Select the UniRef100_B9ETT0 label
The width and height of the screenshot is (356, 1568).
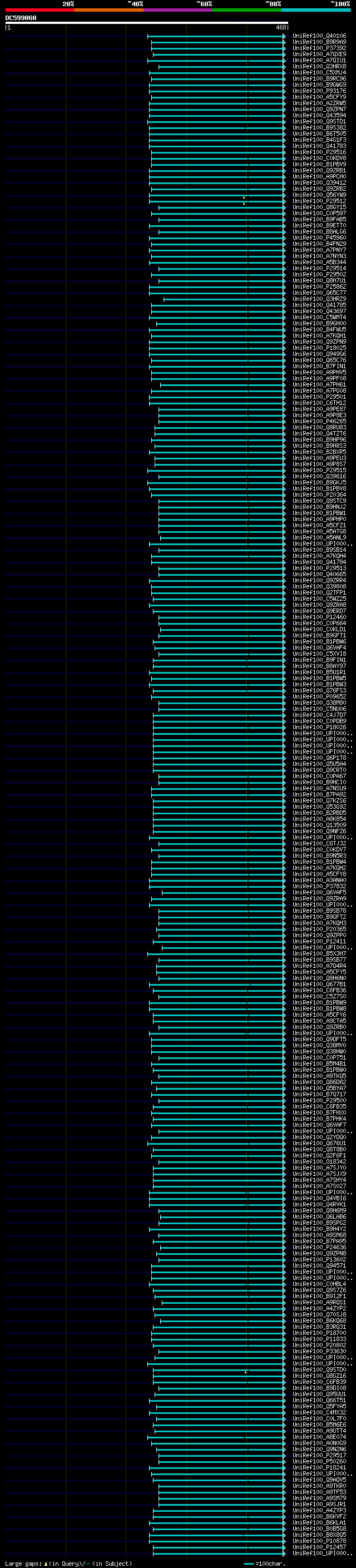click(x=319, y=225)
